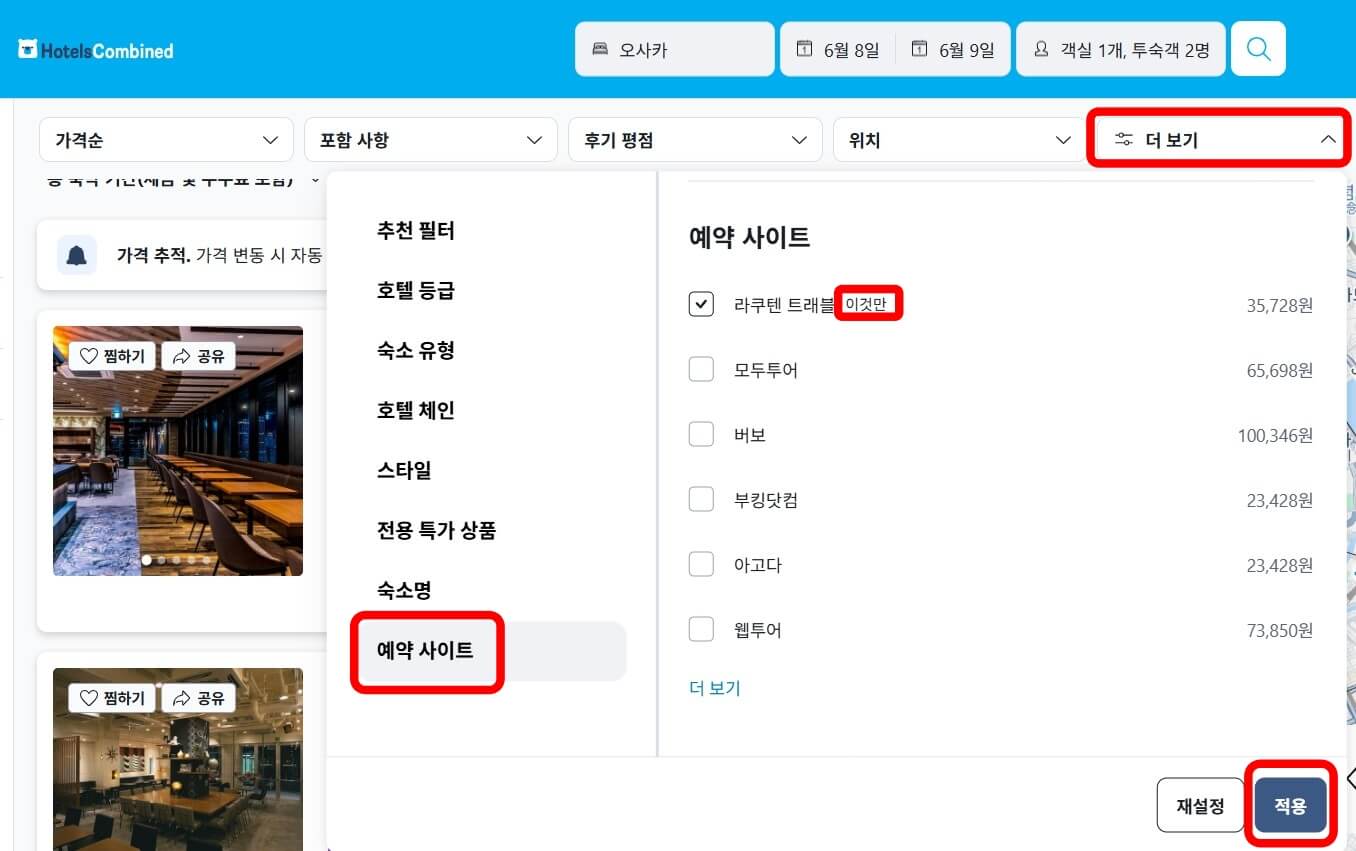The width and height of the screenshot is (1356, 851).
Task: Select 숙소명 in the filter sidebar
Action: pos(404,591)
